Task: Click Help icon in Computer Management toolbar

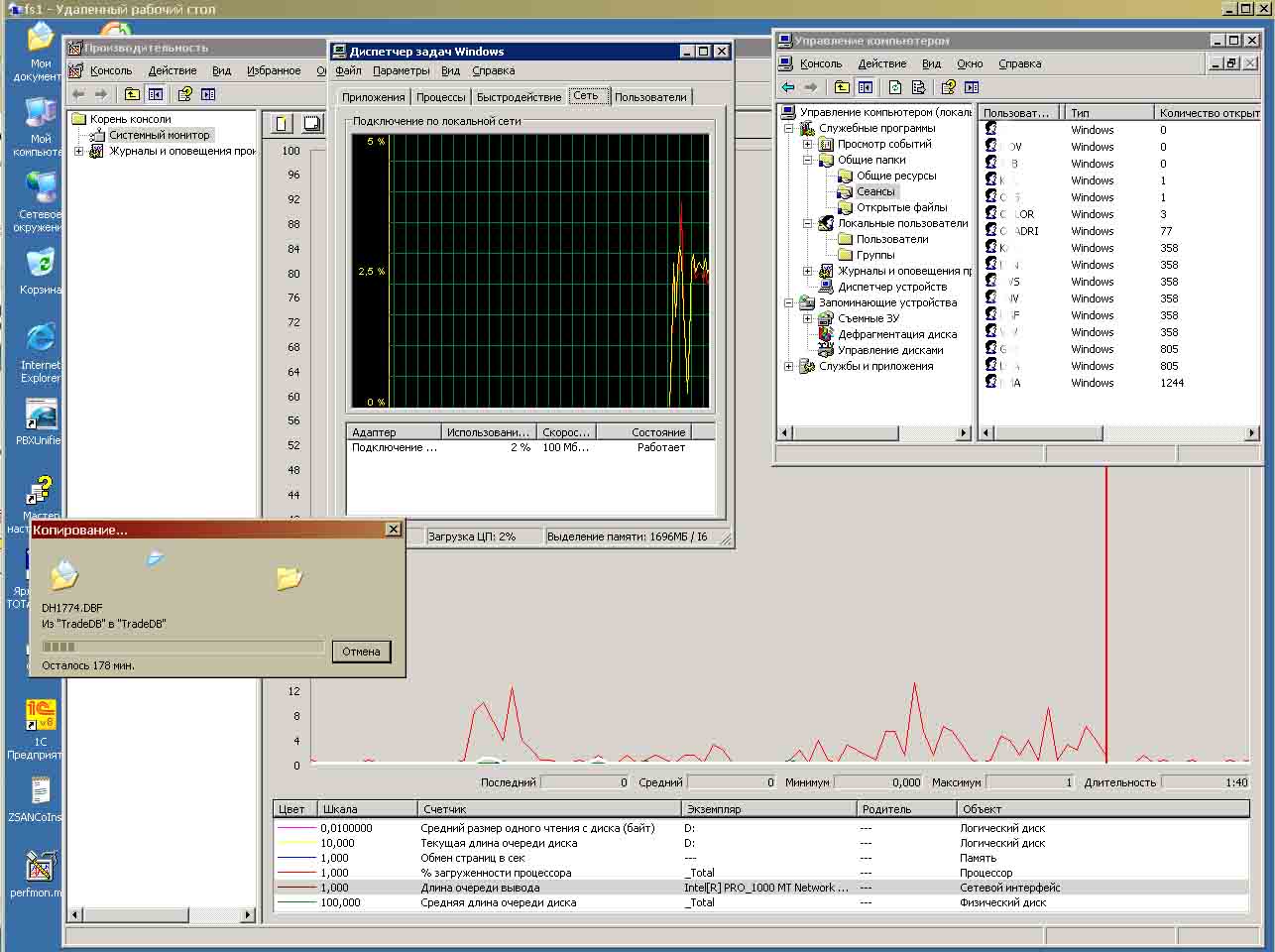Action: pyautogui.click(x=949, y=87)
